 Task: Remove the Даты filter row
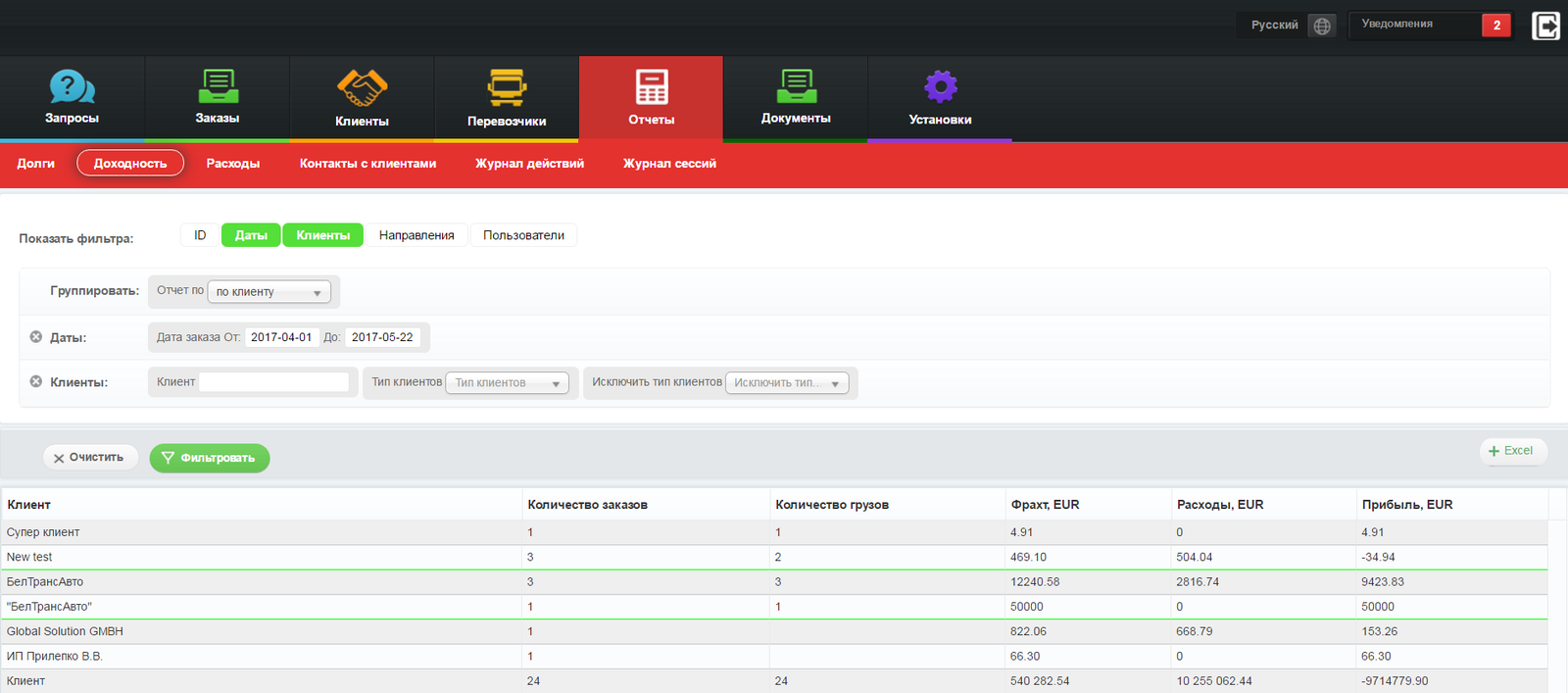point(36,337)
